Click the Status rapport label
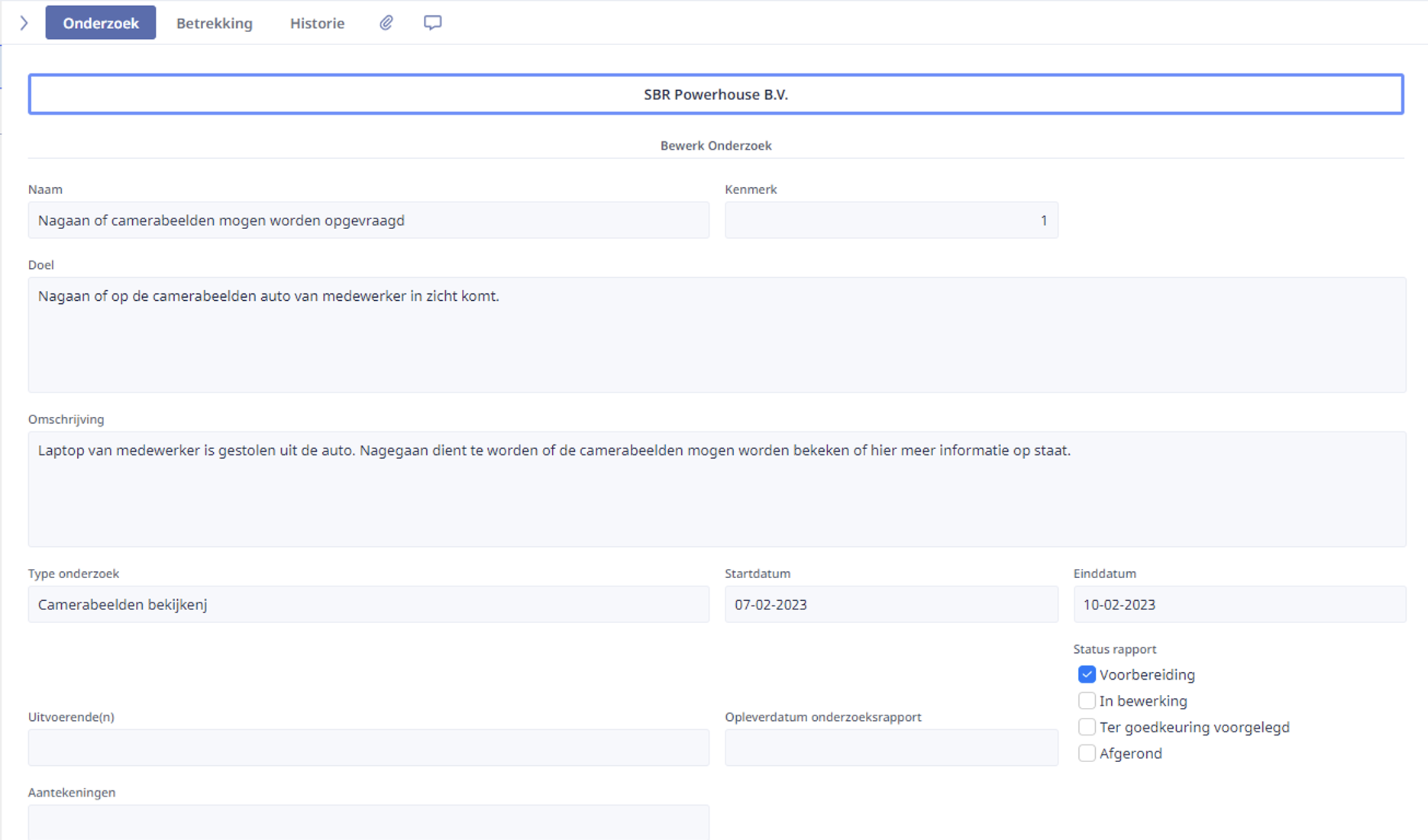The height and width of the screenshot is (840, 1428). (x=1114, y=649)
